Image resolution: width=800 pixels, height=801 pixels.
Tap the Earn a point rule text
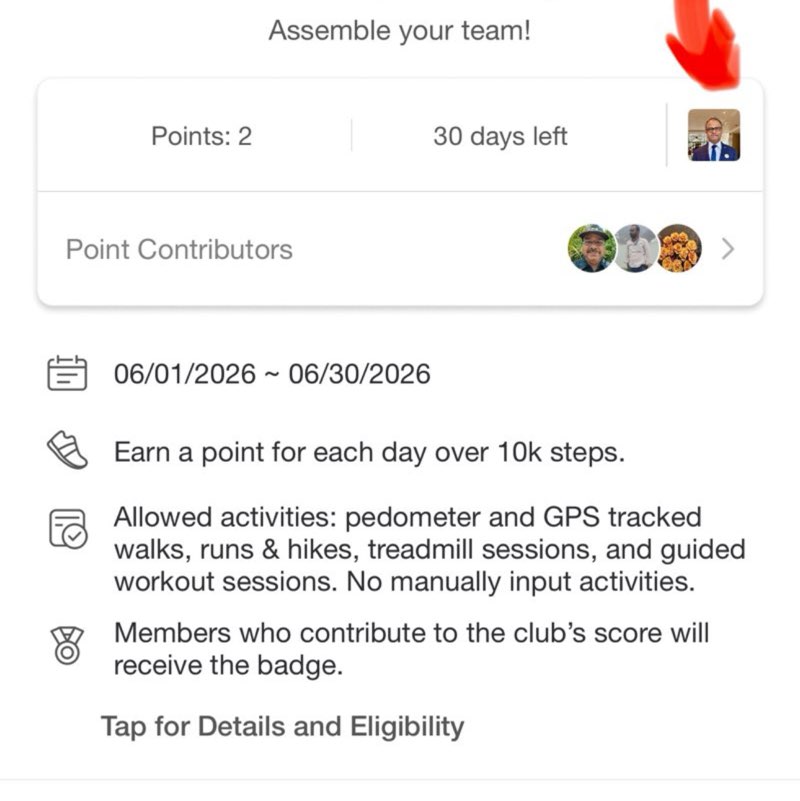(369, 452)
